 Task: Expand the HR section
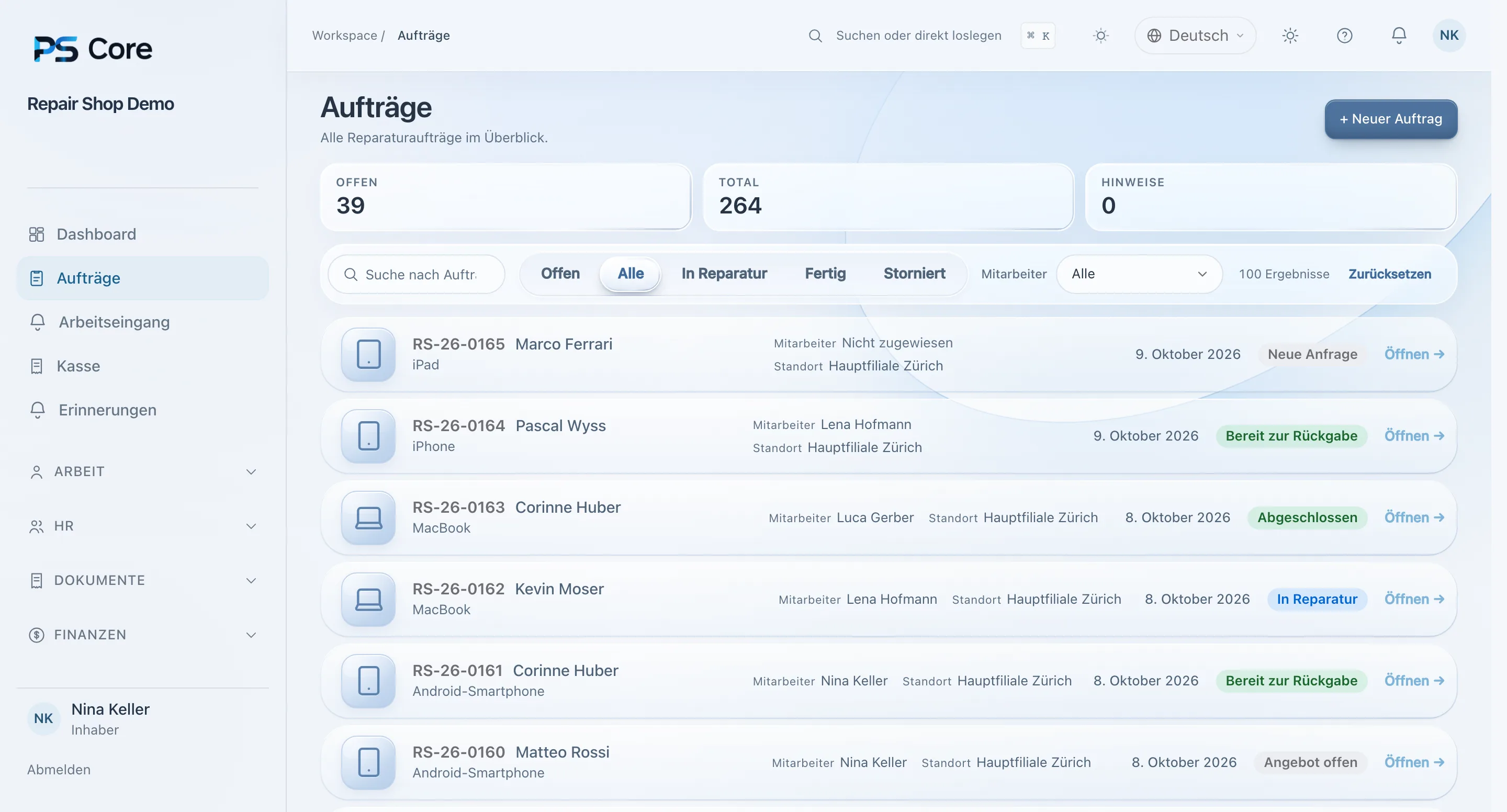[143, 526]
